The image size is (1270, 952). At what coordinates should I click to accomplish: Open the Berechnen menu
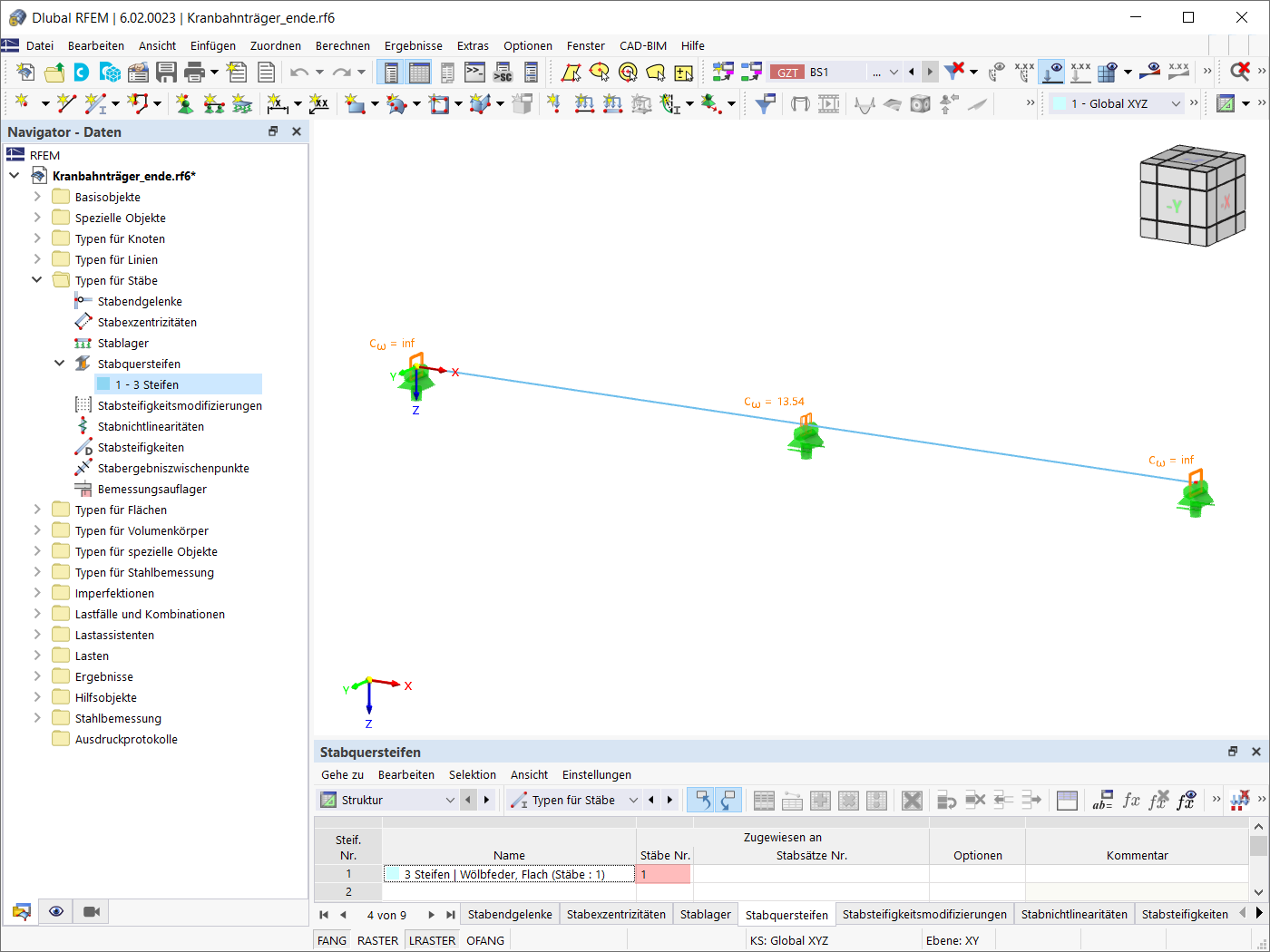click(343, 45)
